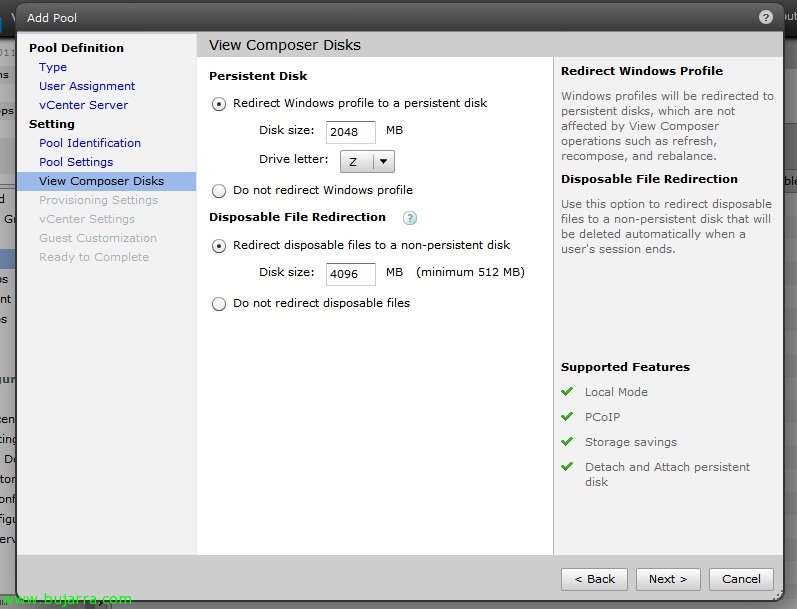Cancel the Add Pool wizard
Screen dimensions: 797x609
(741, 579)
